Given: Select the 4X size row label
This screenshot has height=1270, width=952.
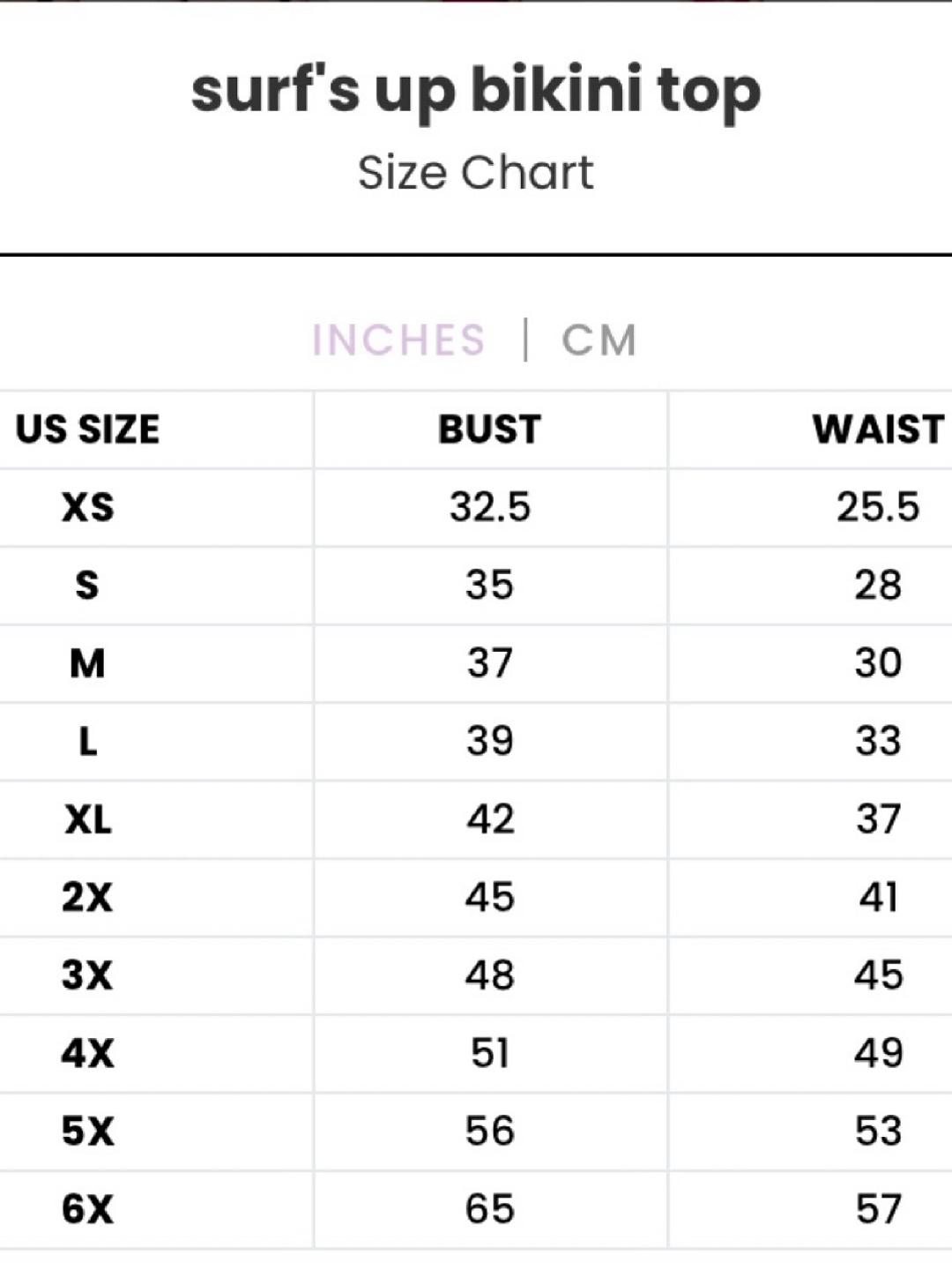Looking at the screenshot, I should [x=87, y=1053].
